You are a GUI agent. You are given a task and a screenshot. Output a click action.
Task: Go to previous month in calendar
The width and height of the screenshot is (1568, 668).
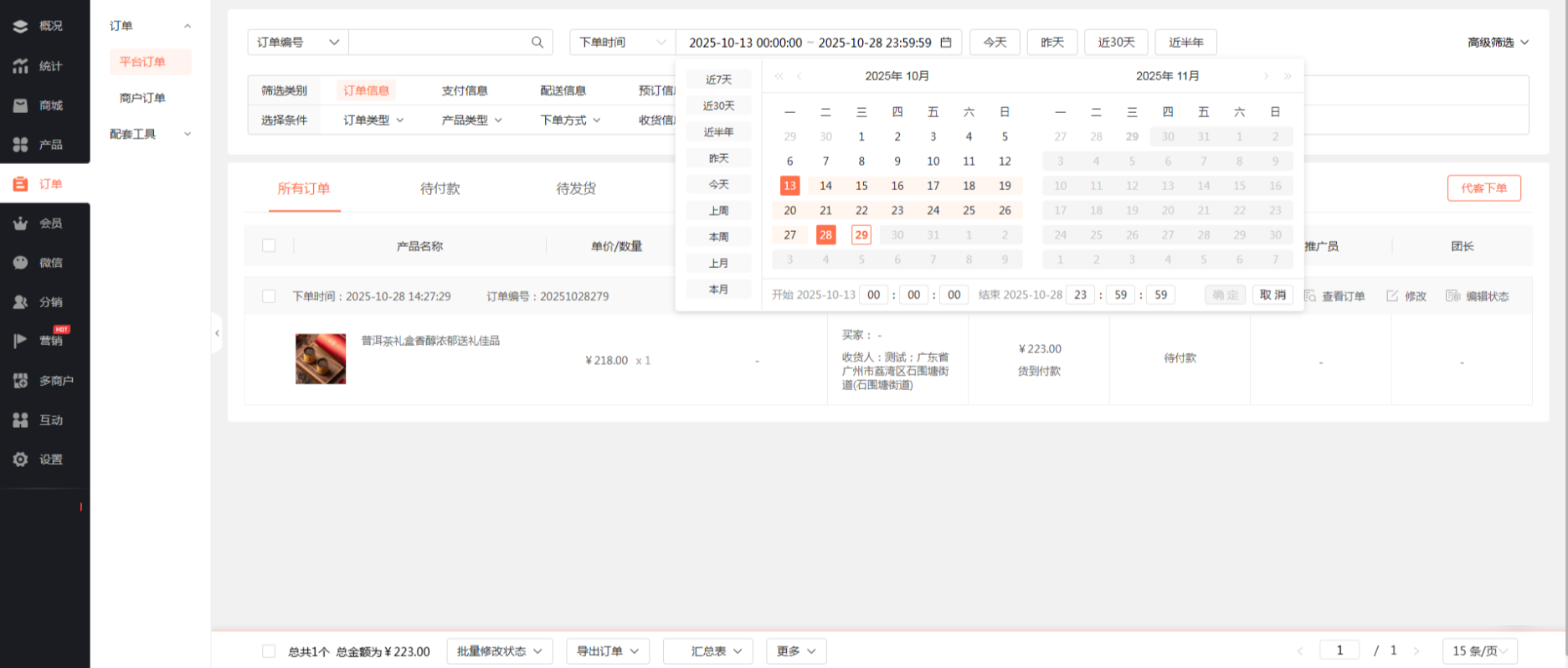[x=799, y=76]
